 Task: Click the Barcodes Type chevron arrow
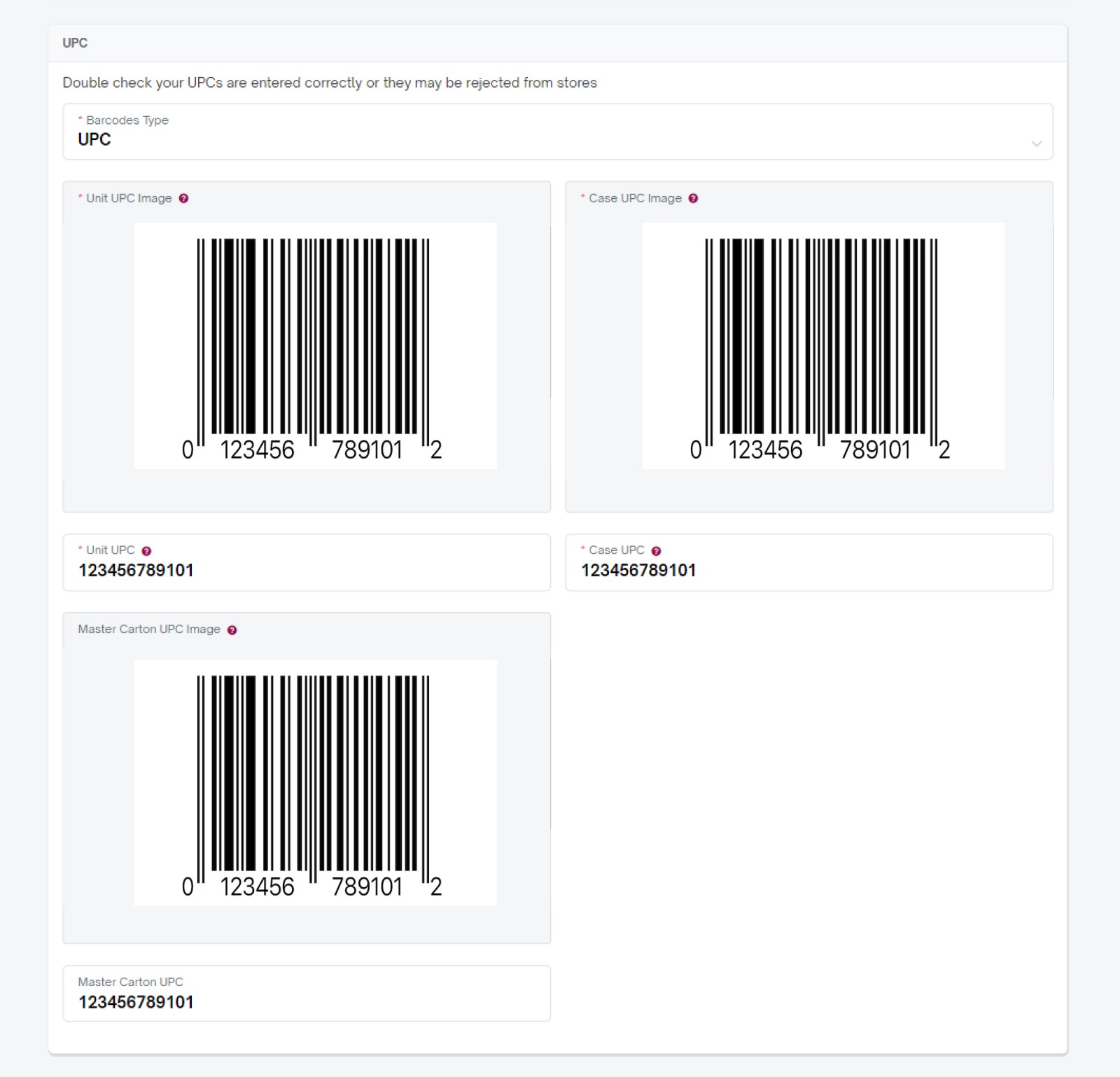pos(1035,144)
